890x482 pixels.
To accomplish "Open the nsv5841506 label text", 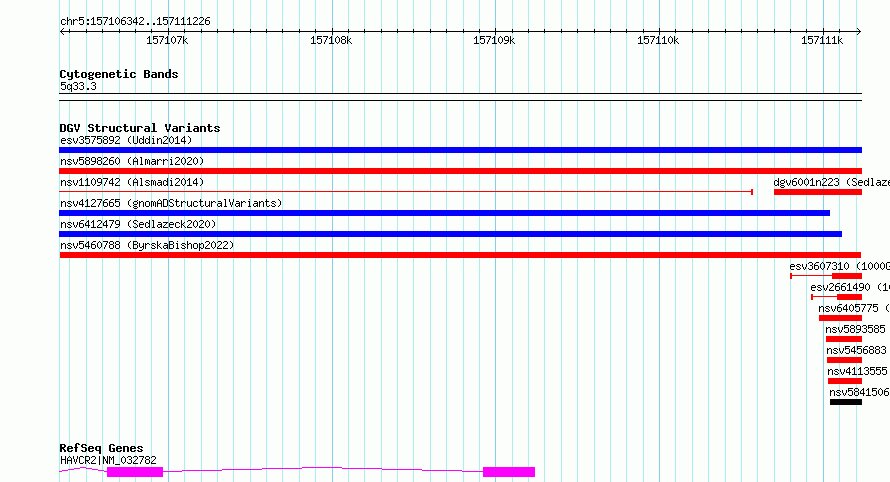I will pos(859,392).
